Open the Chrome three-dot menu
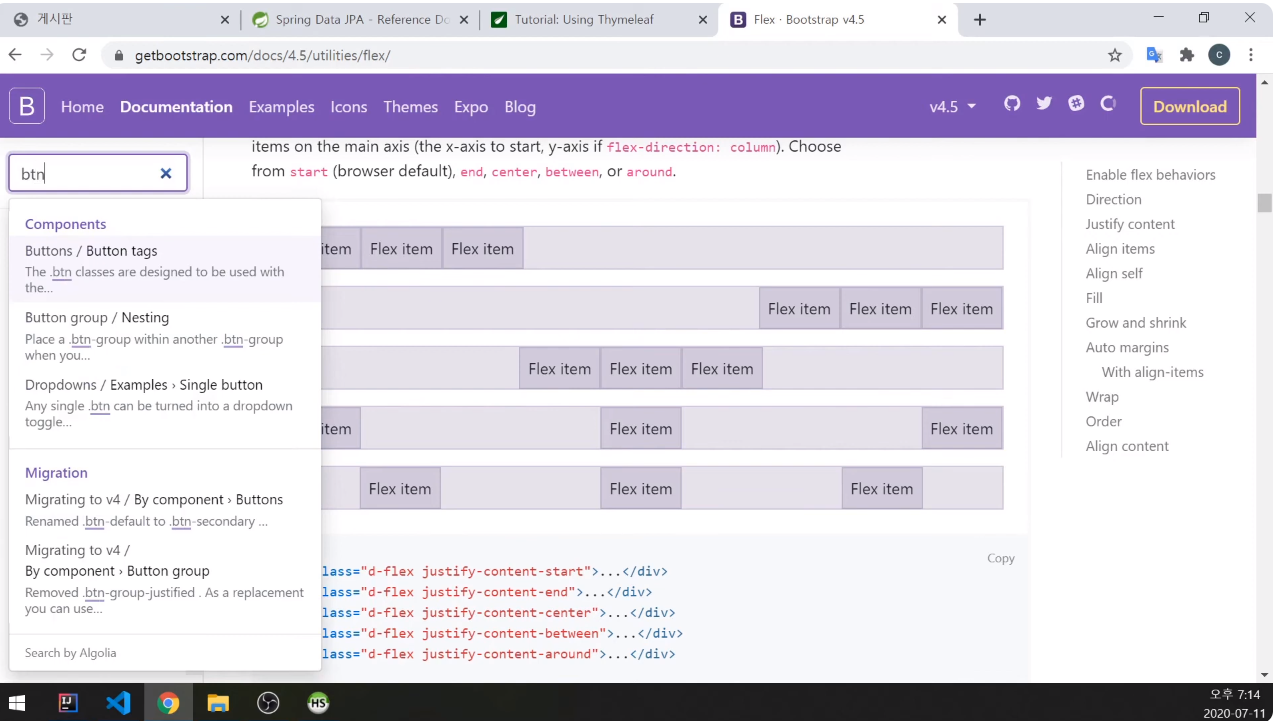 [x=1251, y=55]
